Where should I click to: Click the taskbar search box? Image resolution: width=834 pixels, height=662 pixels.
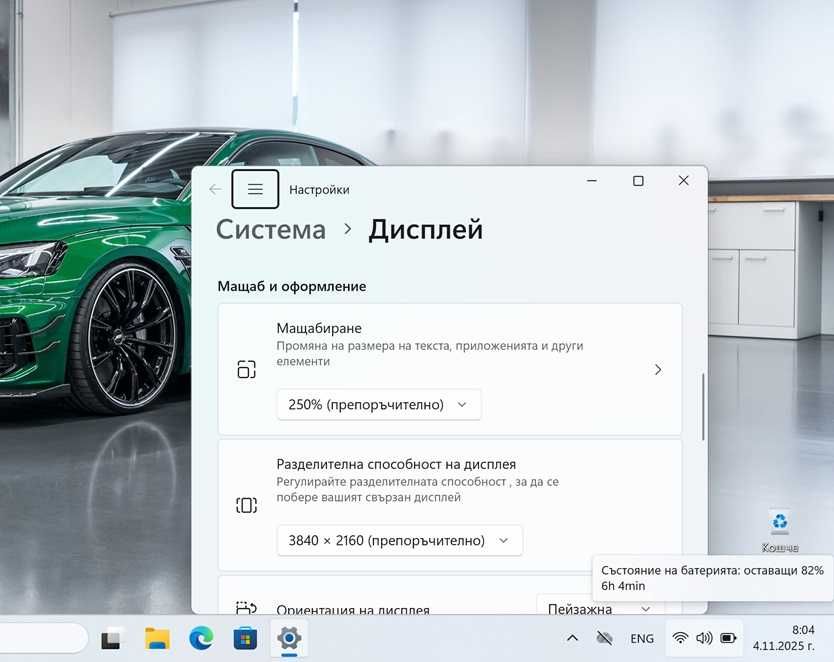coord(43,638)
